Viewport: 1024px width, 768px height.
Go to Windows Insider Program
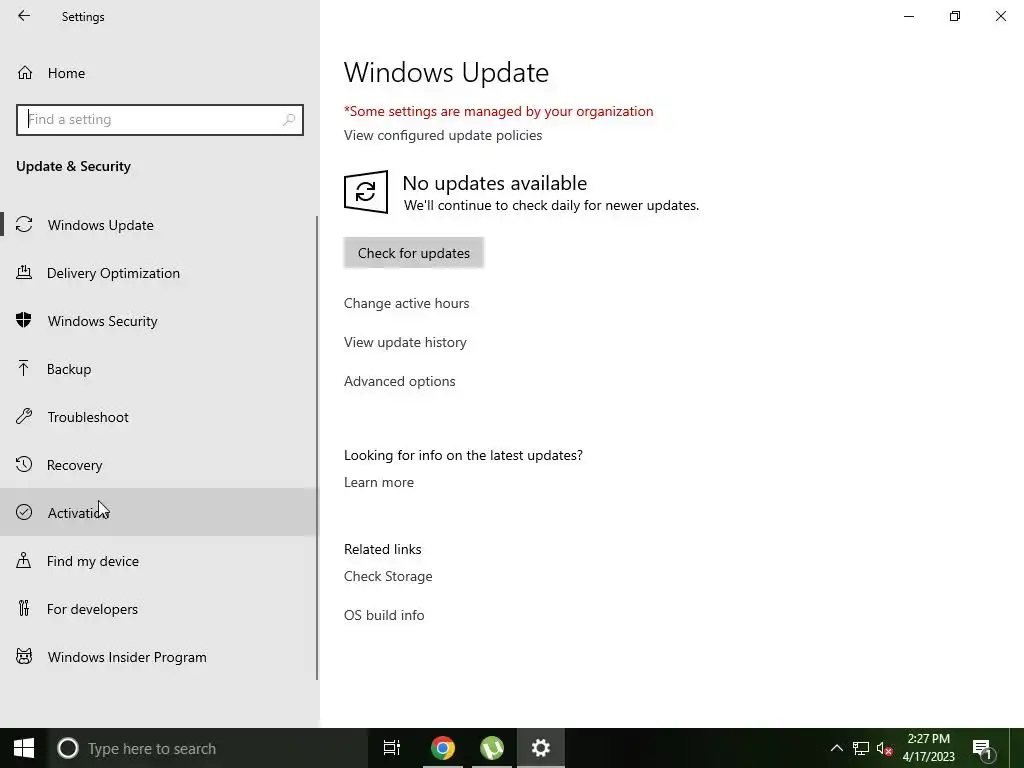click(x=159, y=657)
